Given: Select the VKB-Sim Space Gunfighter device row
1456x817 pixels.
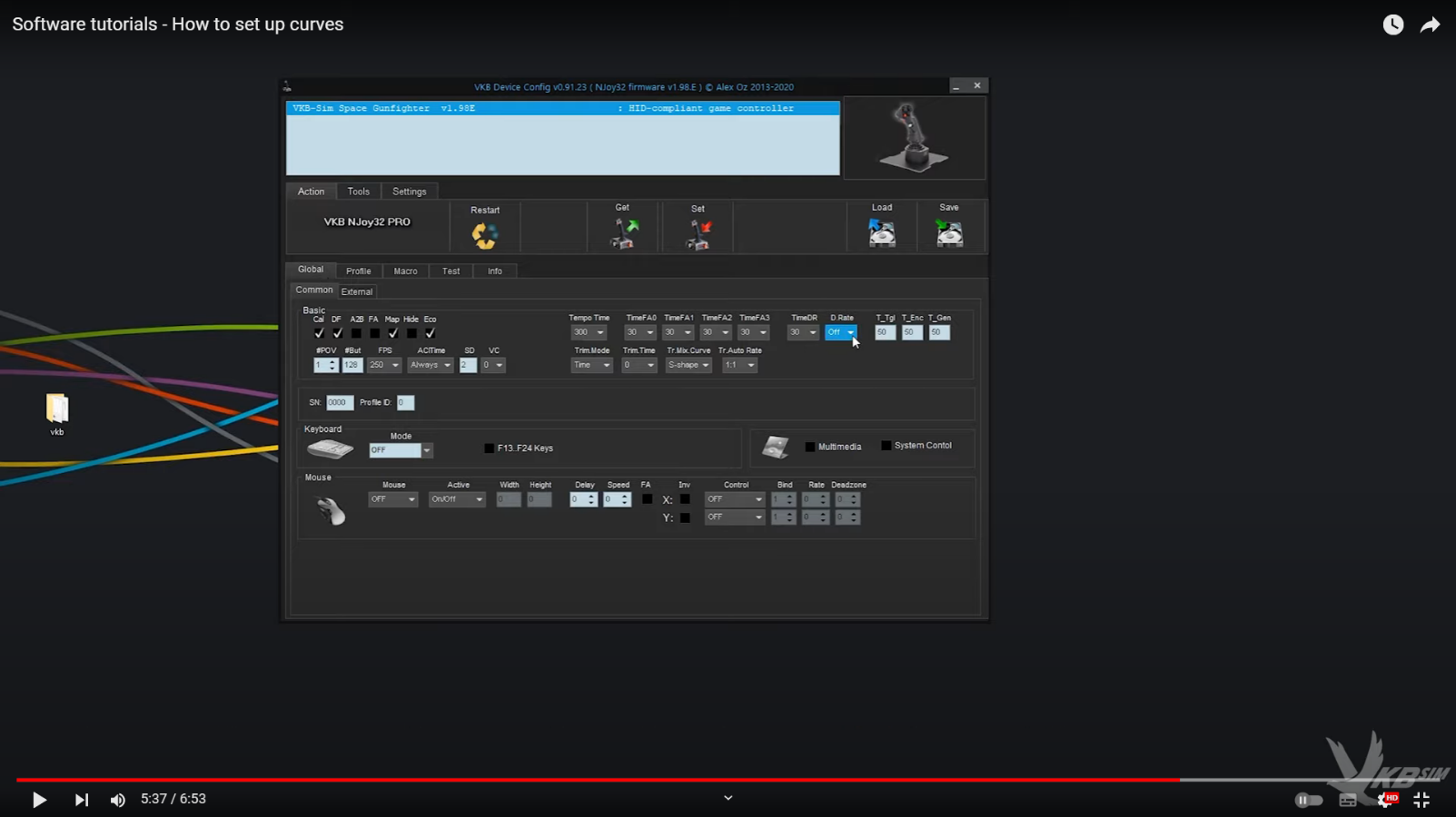Looking at the screenshot, I should pos(563,108).
